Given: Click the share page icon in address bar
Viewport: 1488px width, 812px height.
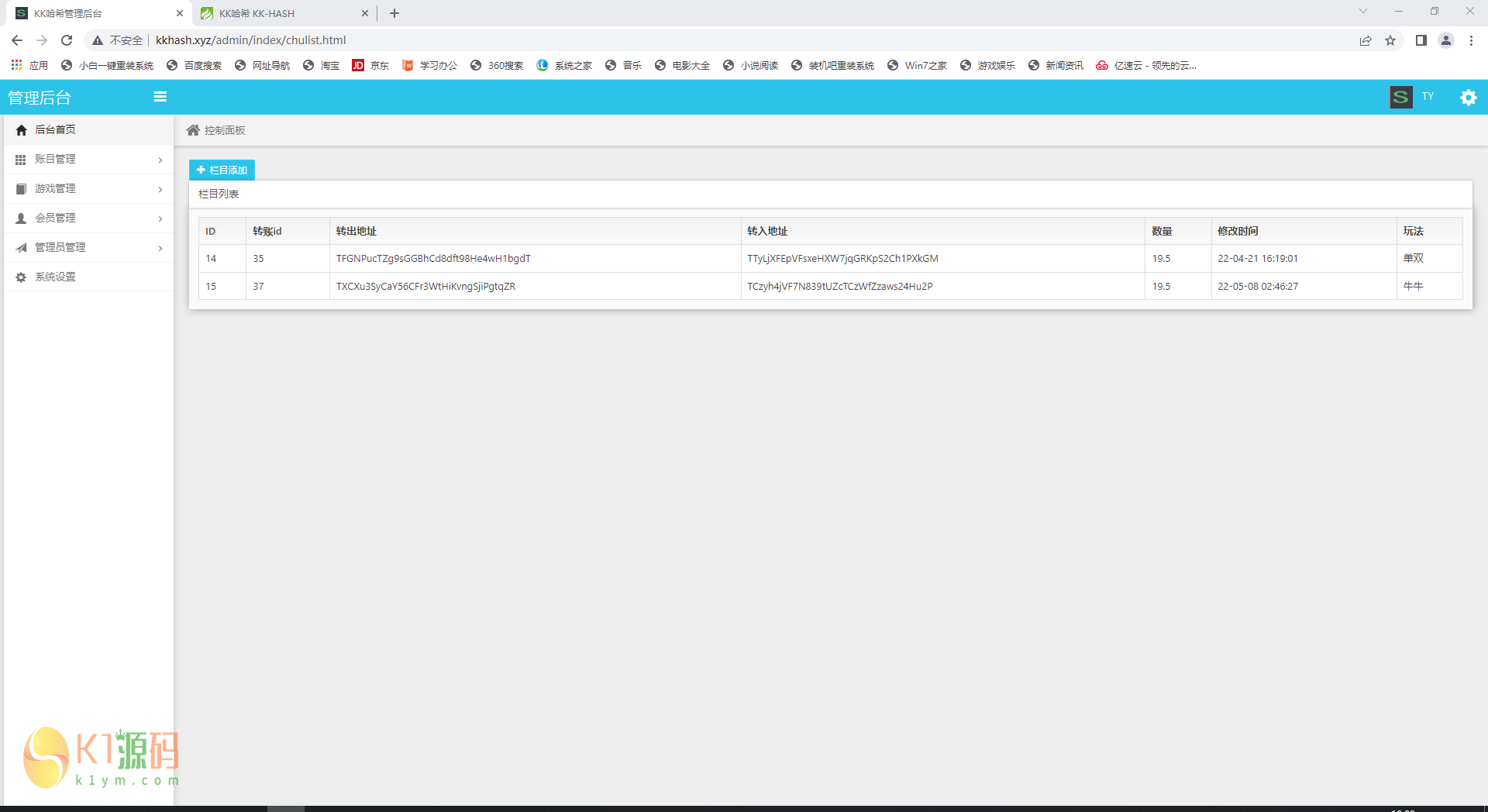Looking at the screenshot, I should tap(1366, 40).
